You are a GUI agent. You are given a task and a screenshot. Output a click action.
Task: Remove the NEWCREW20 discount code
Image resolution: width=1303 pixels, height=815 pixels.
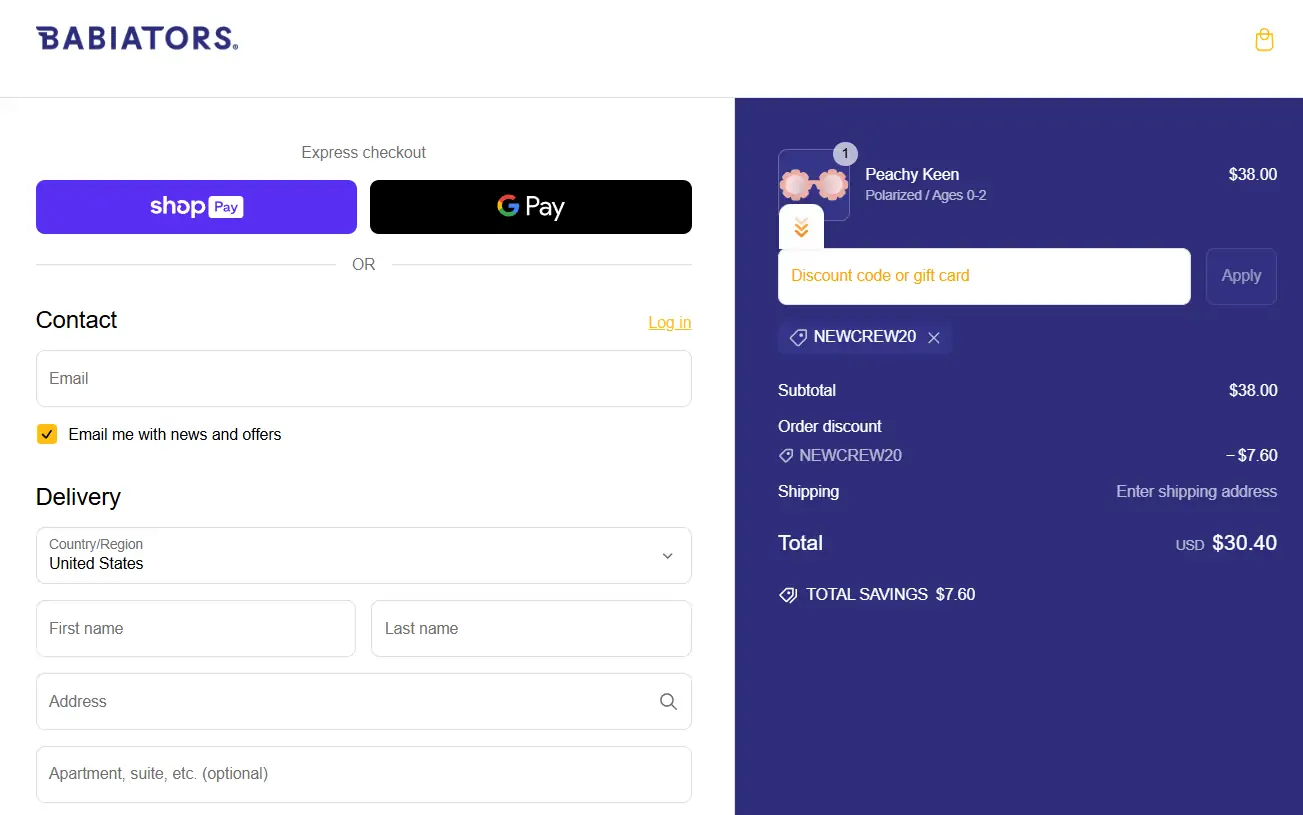(934, 338)
